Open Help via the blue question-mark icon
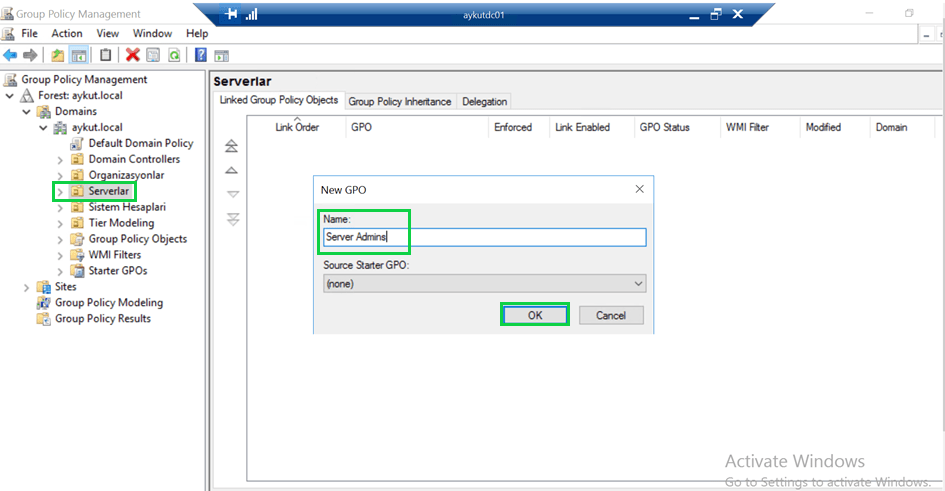Image resolution: width=945 pixels, height=491 pixels. (201, 55)
